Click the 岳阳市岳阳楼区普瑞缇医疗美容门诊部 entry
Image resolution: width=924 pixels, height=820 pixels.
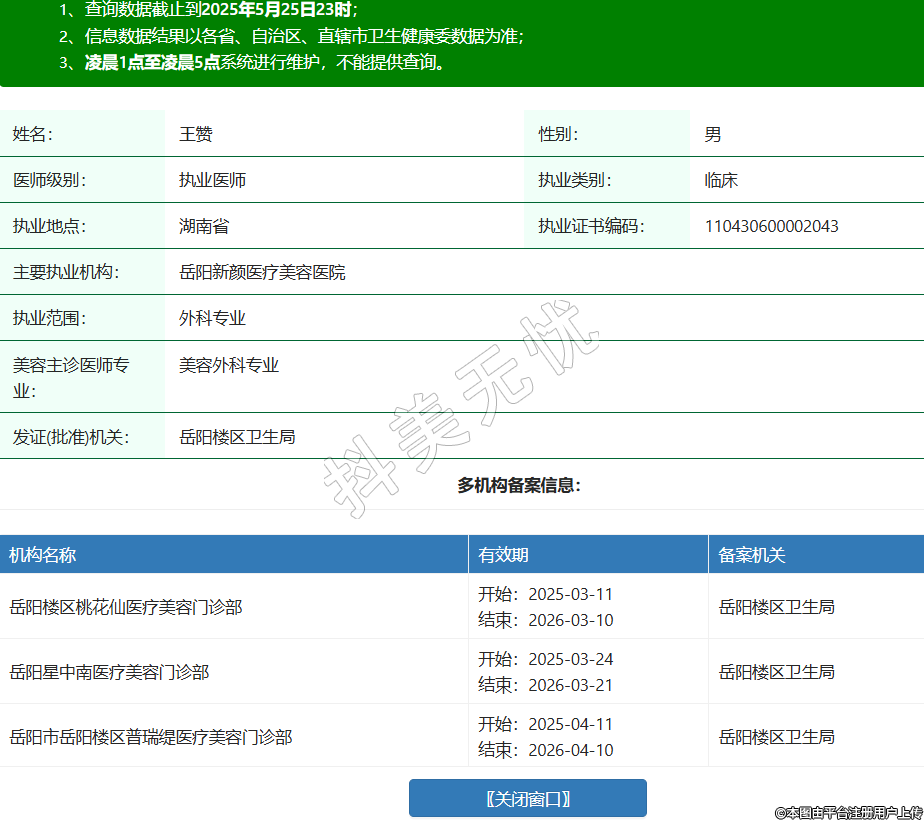click(151, 737)
